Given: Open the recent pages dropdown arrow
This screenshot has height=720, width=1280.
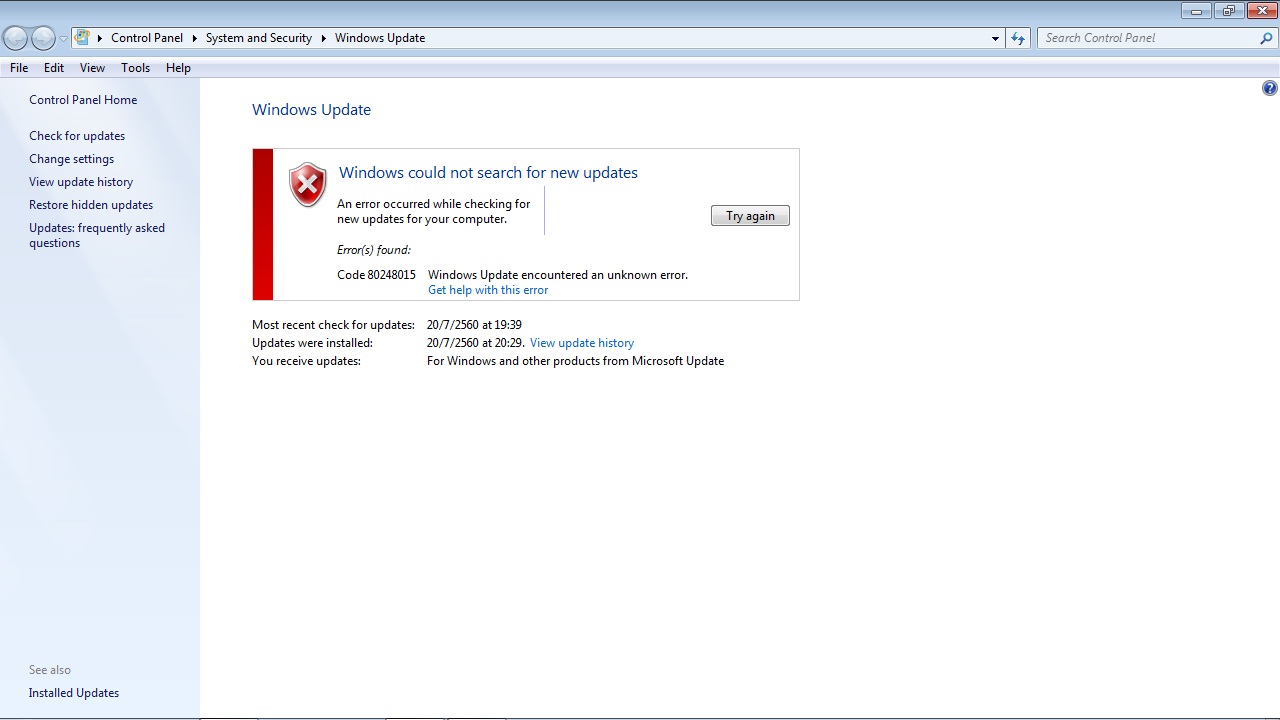Looking at the screenshot, I should click(63, 38).
